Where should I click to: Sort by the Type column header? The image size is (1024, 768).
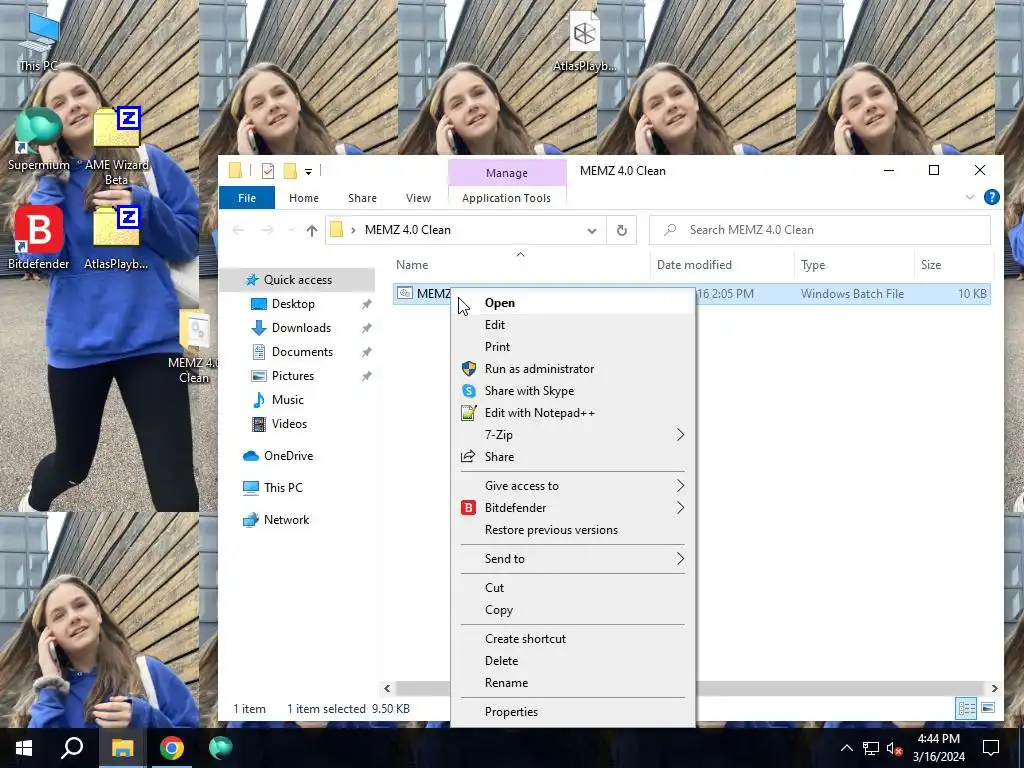[813, 264]
